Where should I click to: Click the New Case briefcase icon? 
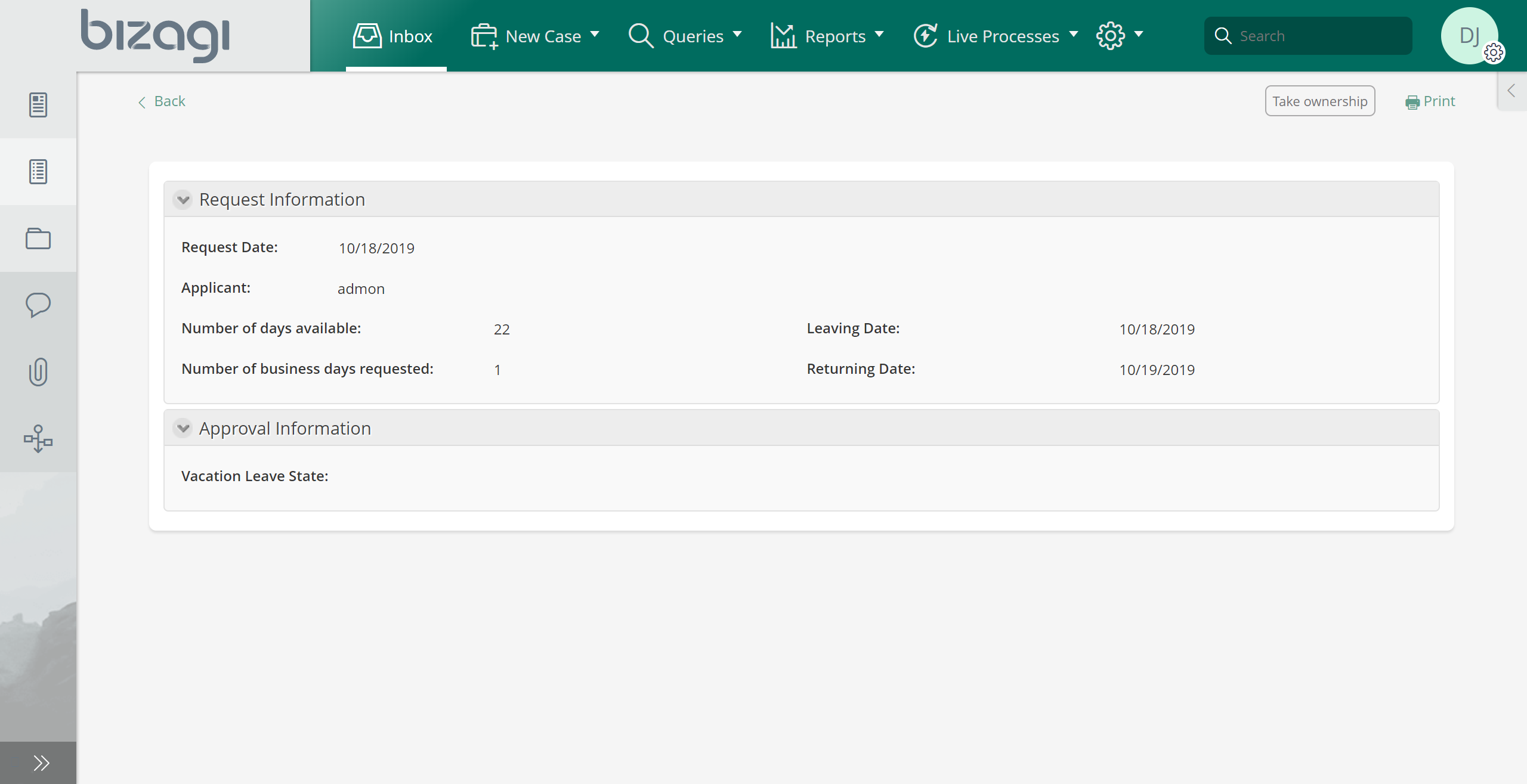[x=484, y=36]
